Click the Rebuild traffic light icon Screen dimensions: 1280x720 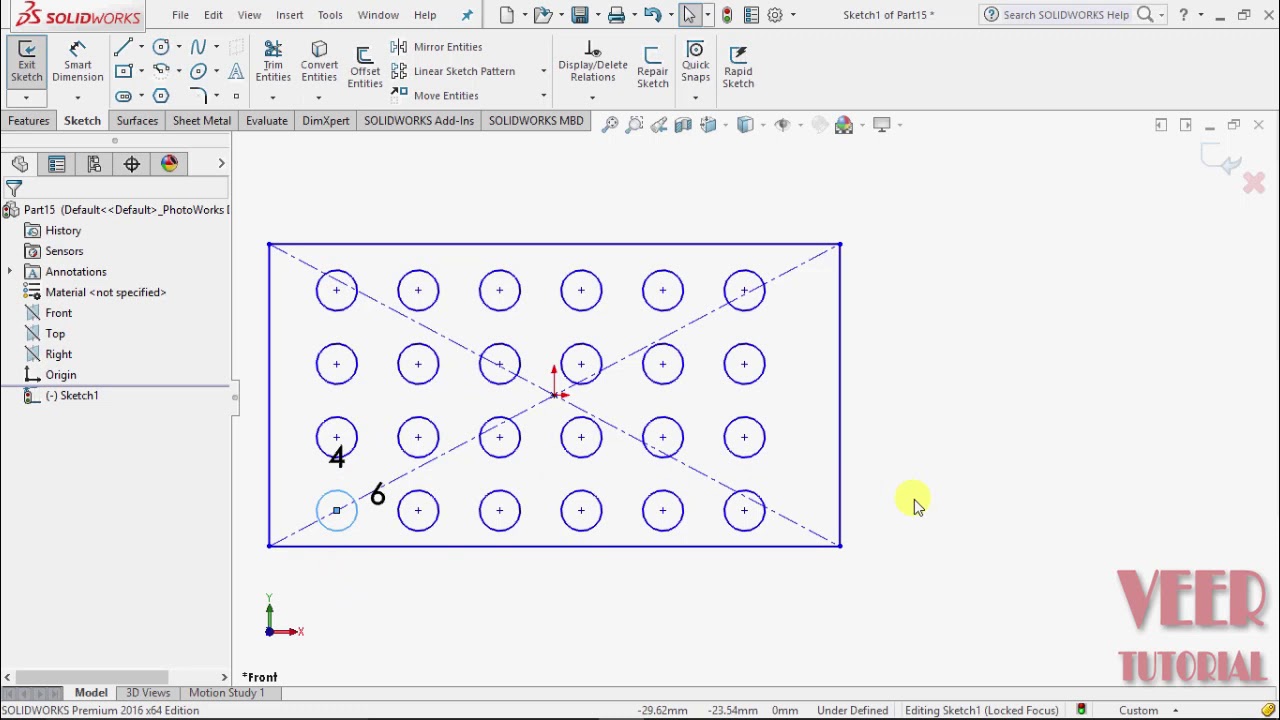[727, 15]
